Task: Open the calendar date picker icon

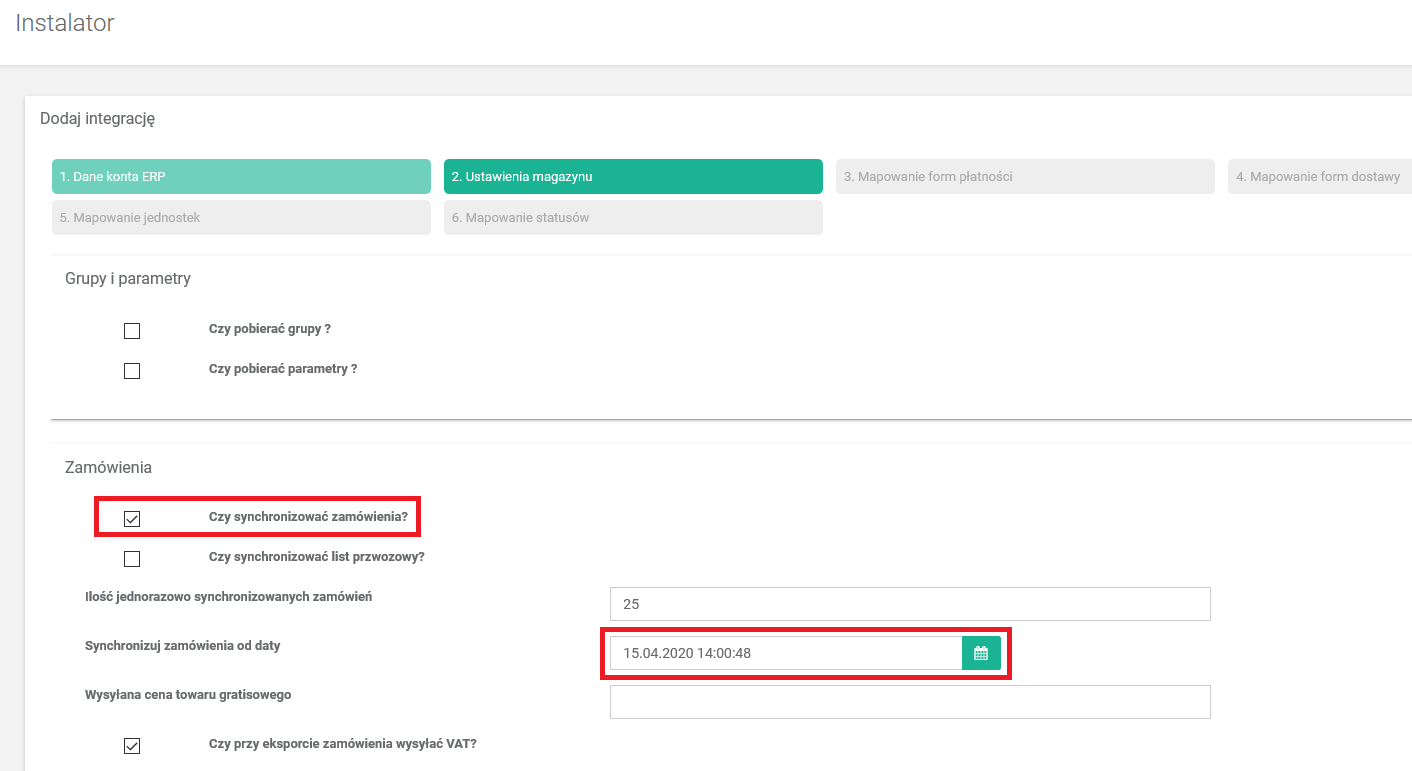Action: pos(981,653)
